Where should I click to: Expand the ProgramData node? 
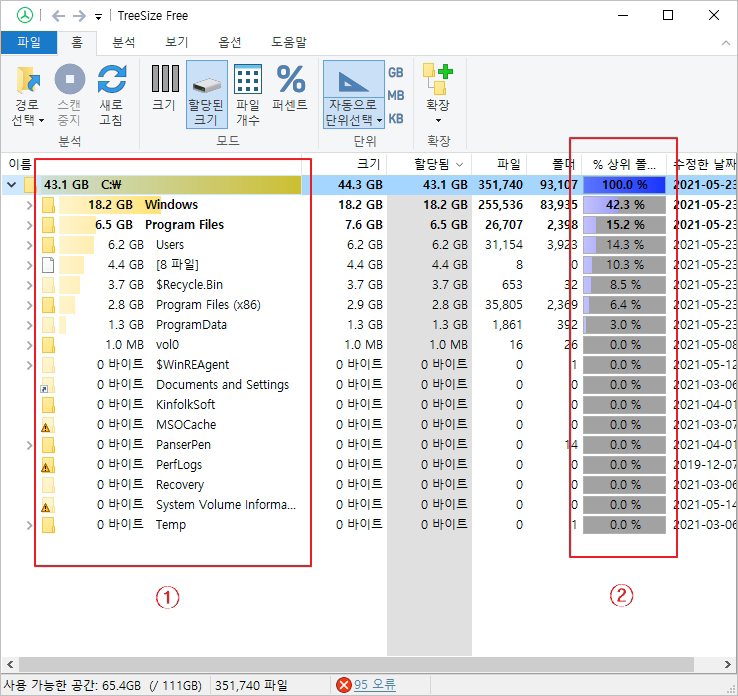29,325
